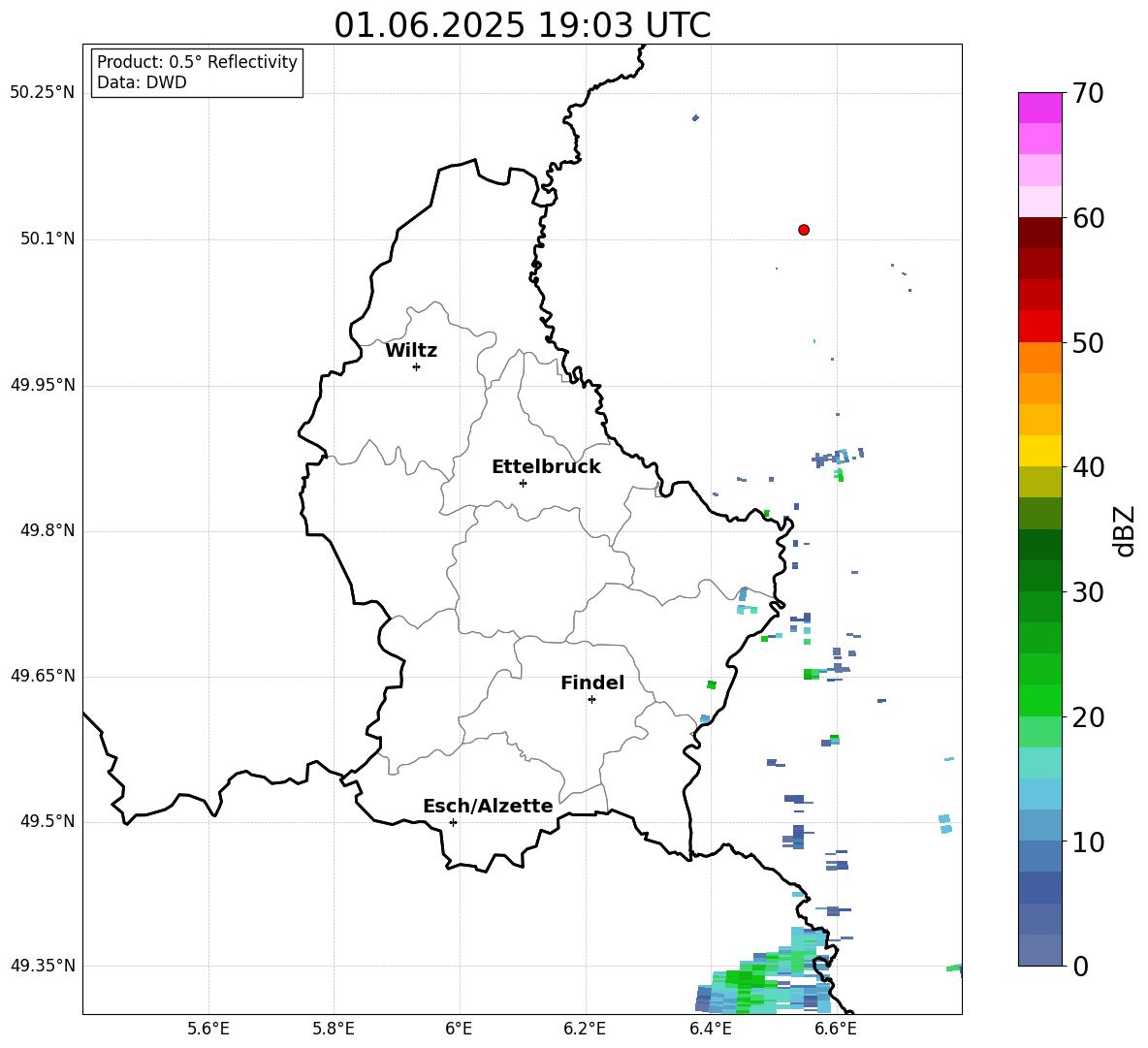Click the title 01.06.2025 19:03 UTC
Viewport: 1148px width, 1048px height.
pos(522,25)
